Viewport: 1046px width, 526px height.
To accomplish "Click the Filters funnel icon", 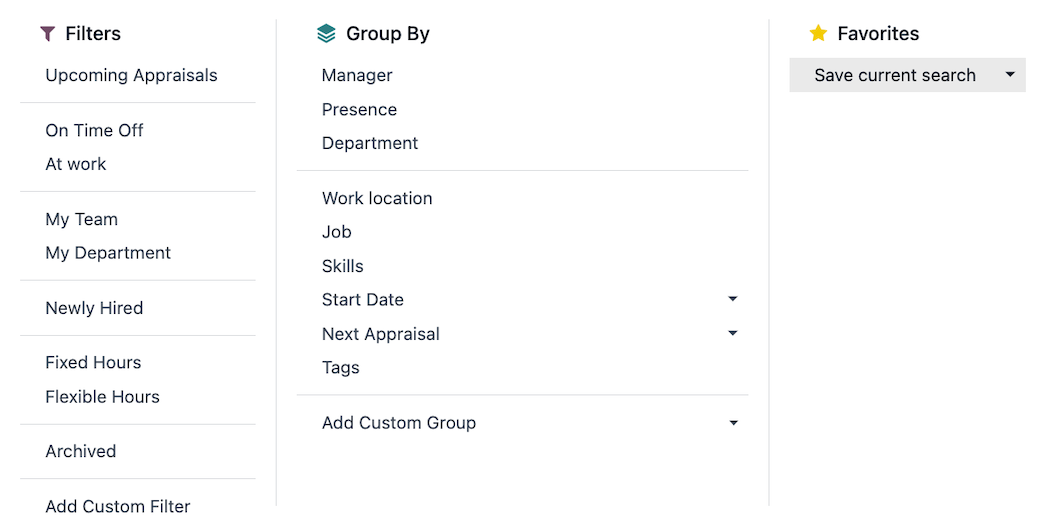I will [x=47, y=34].
